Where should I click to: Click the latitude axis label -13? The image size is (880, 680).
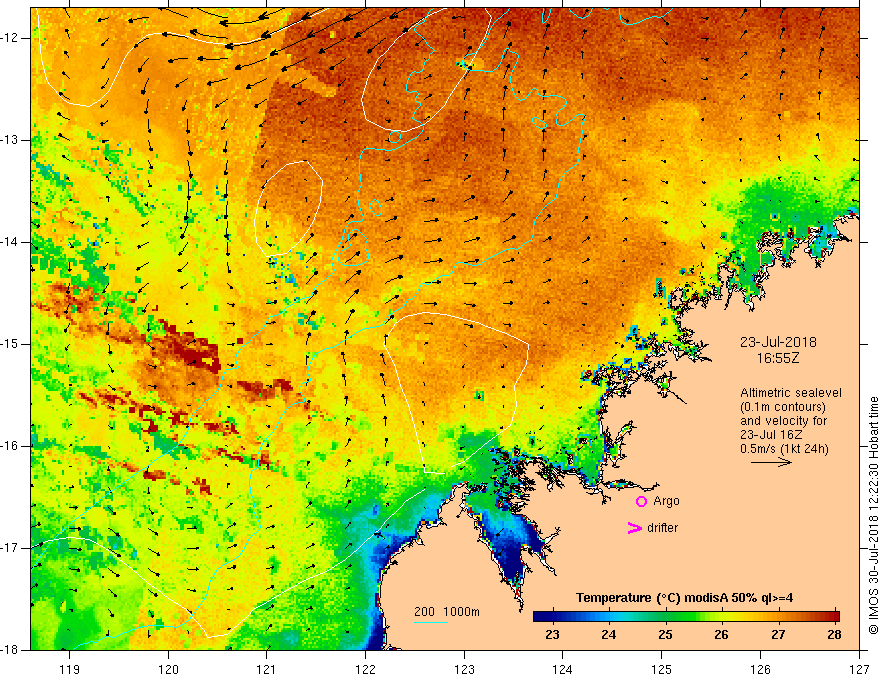[x=10, y=140]
